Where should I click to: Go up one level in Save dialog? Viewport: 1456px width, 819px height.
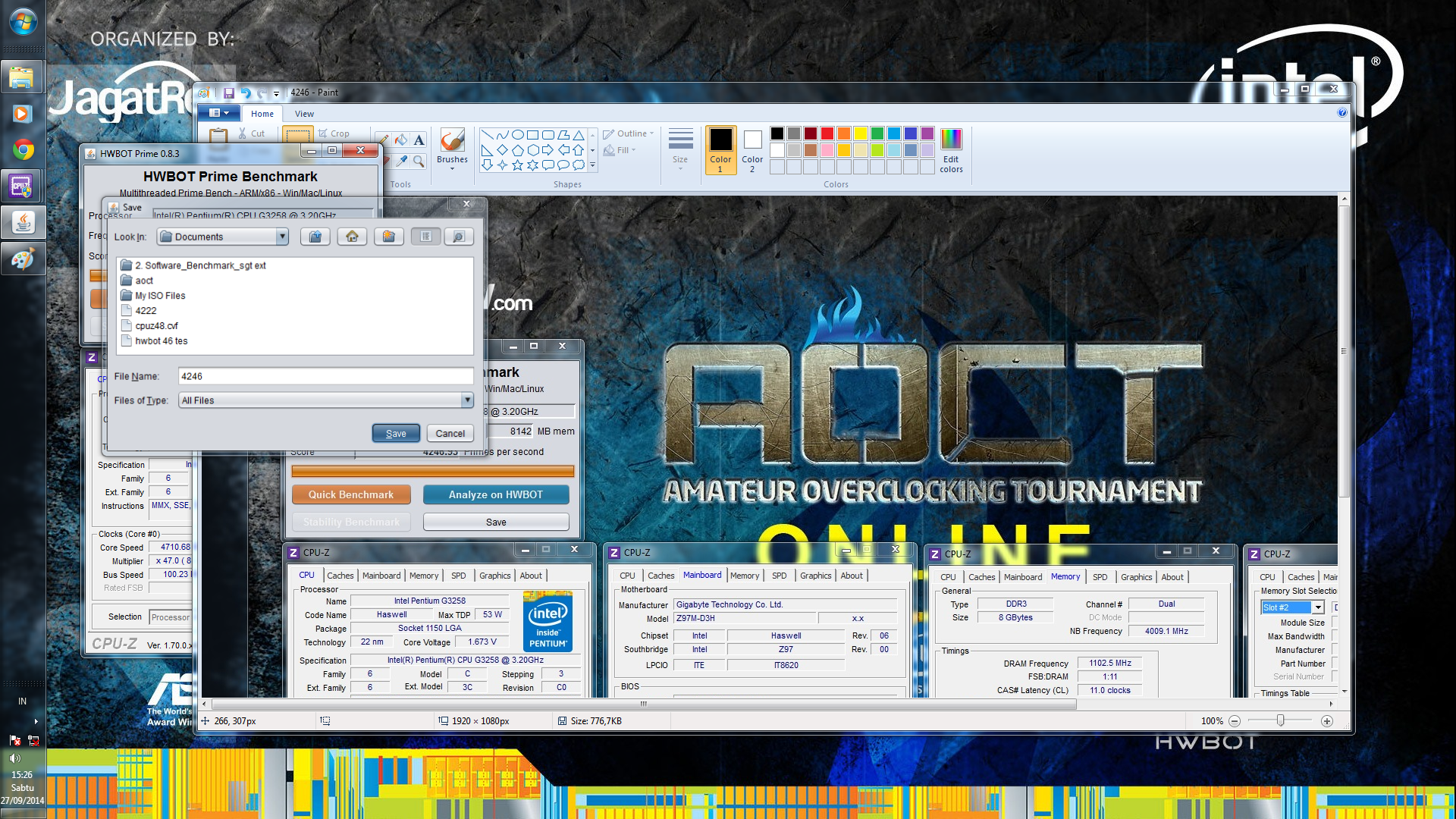coord(315,237)
